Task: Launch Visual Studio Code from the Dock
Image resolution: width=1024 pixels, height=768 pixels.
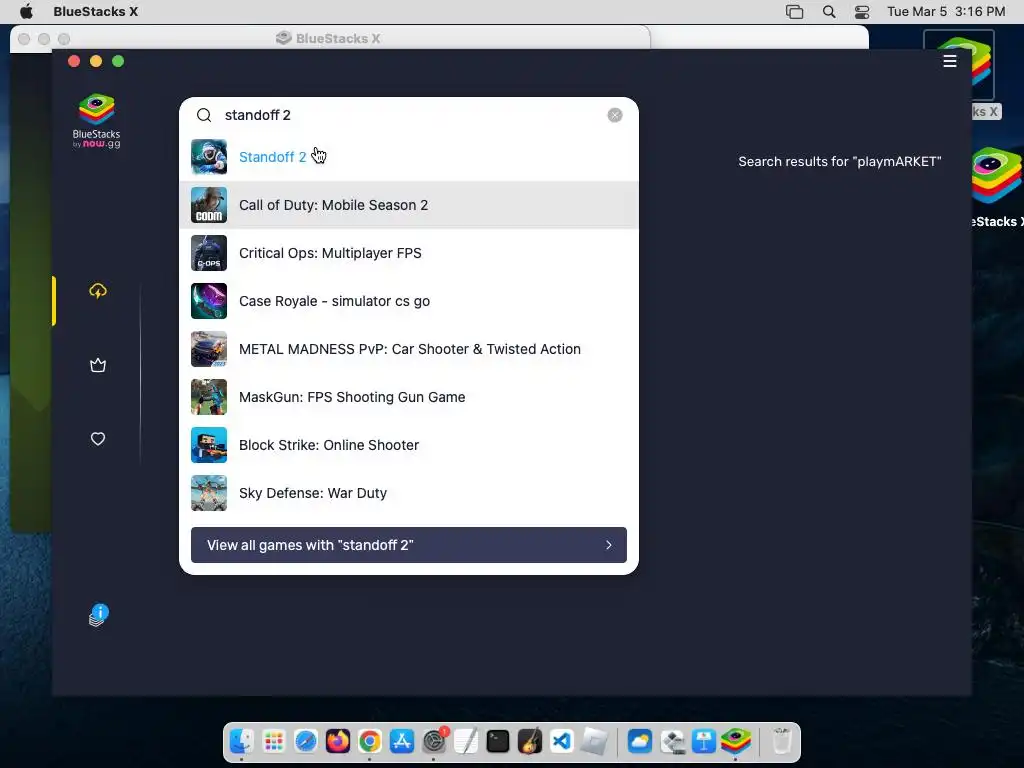Action: [562, 742]
